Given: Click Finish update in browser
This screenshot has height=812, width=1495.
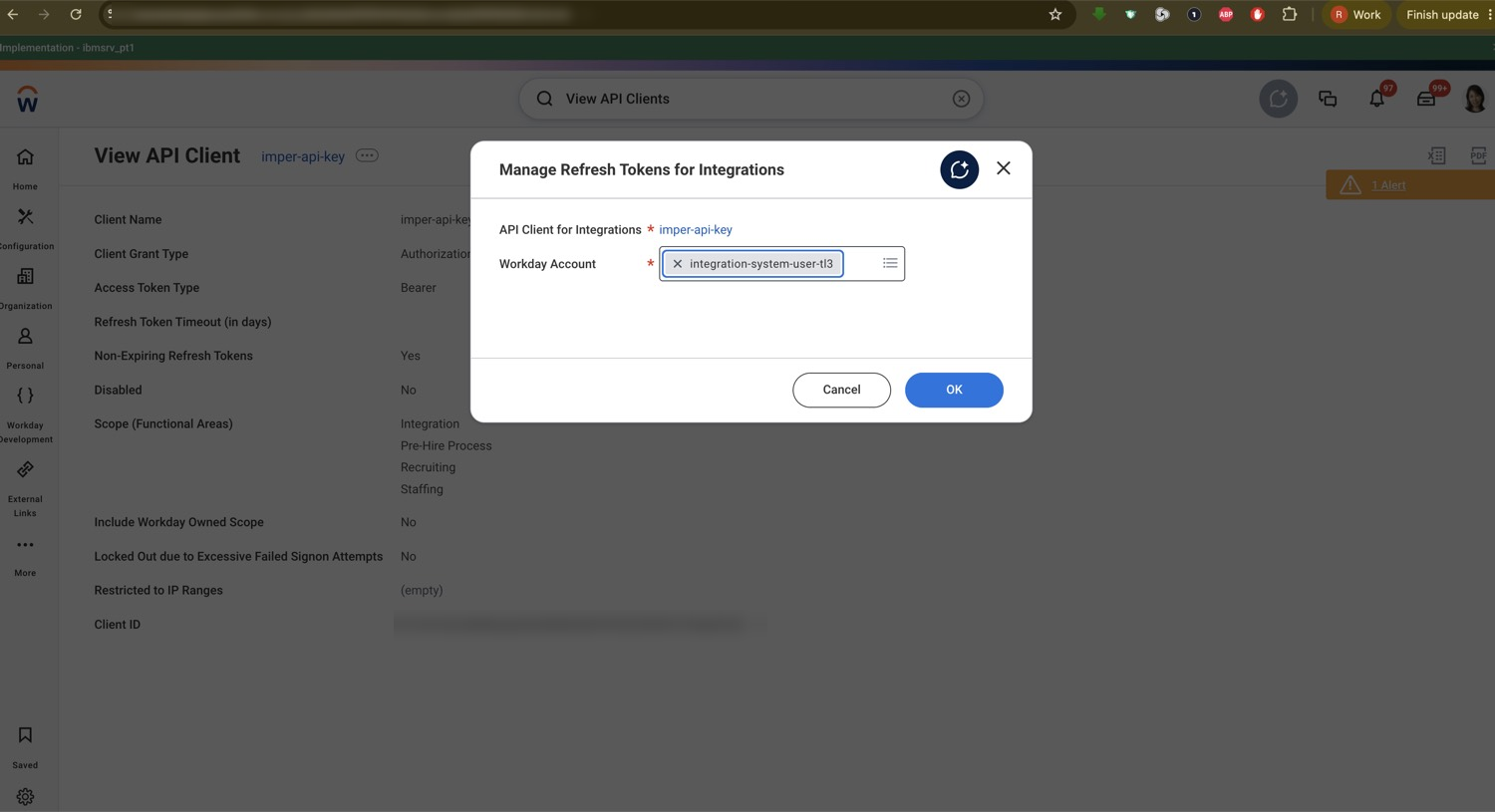Looking at the screenshot, I should point(1442,15).
